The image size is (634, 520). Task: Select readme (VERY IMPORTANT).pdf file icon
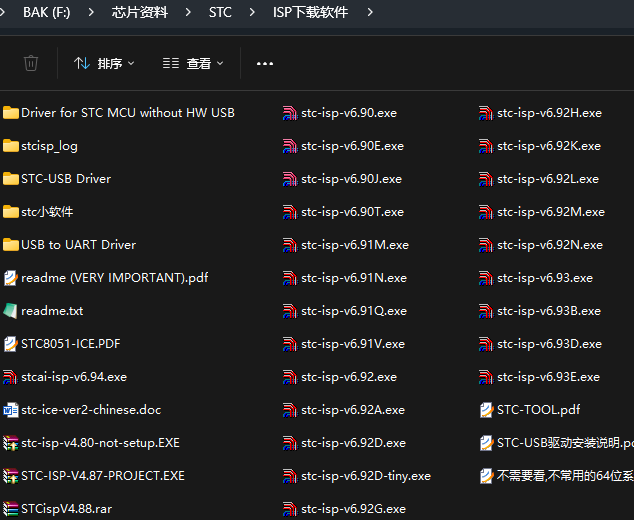click(x=11, y=278)
